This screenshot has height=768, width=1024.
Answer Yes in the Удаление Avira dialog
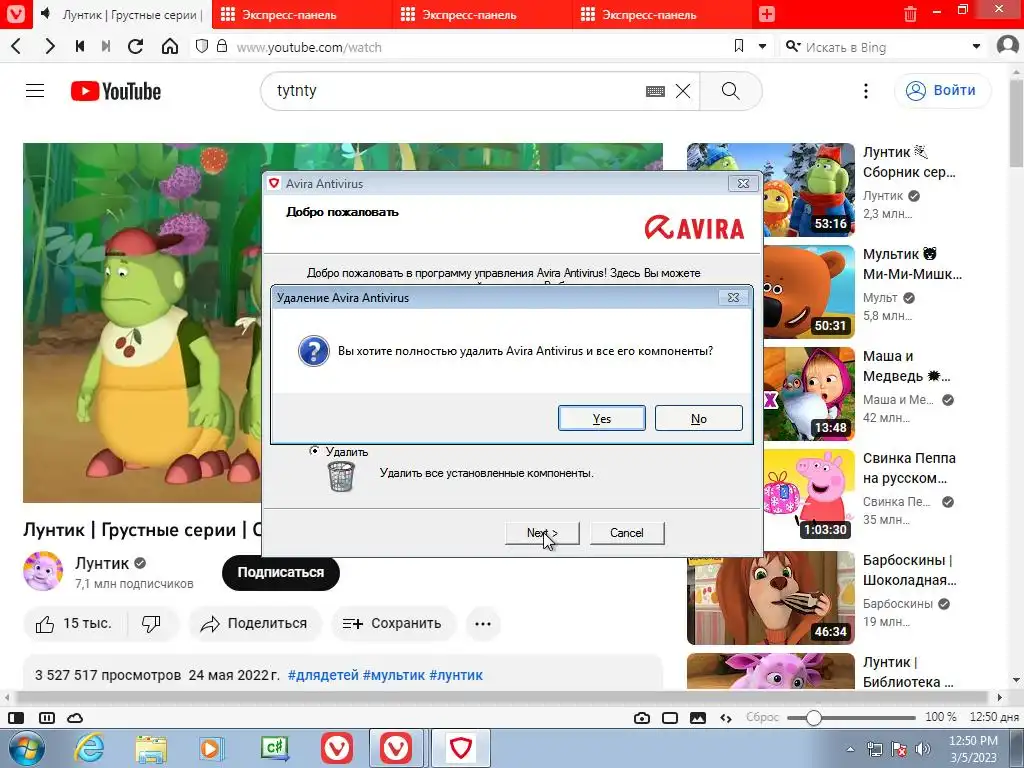[601, 418]
